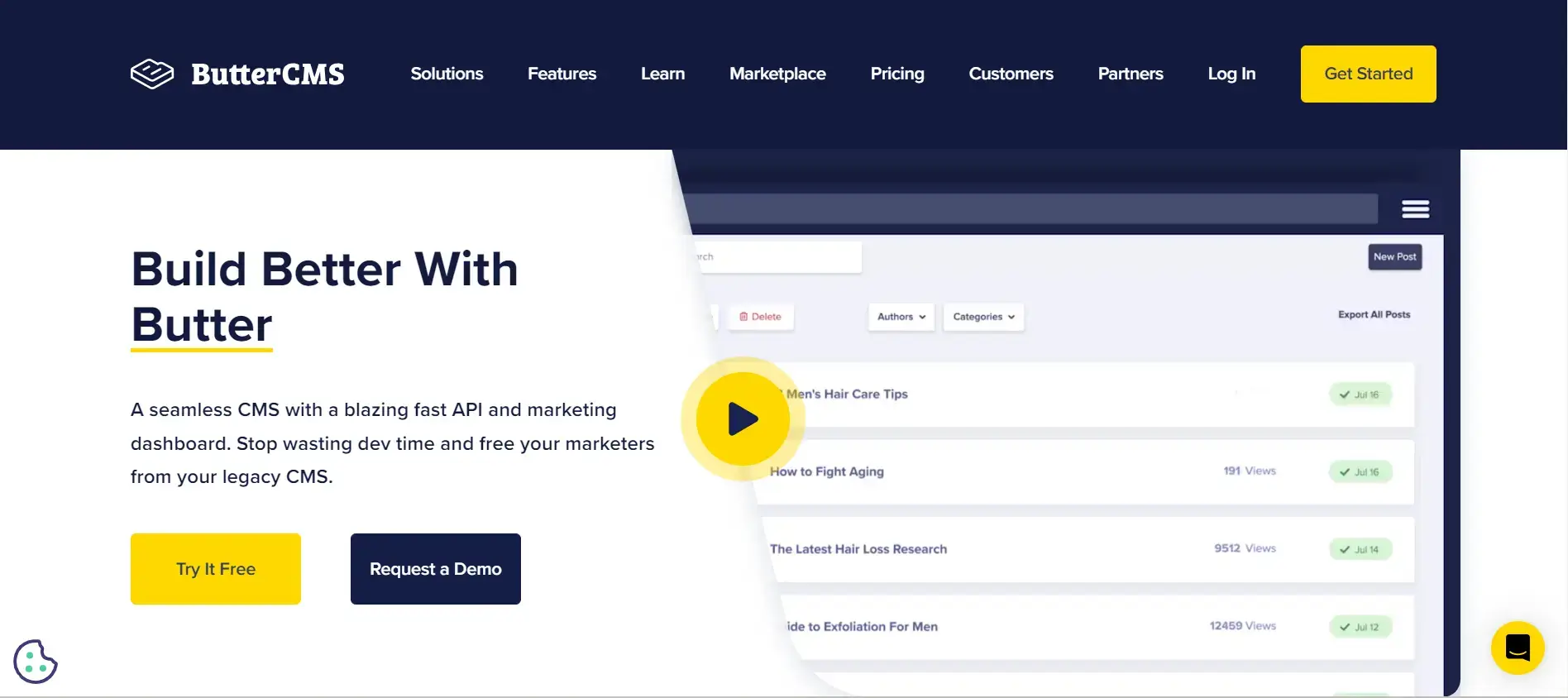Click the Build Better With Butter headline
Viewport: 1568px width, 698px height.
[x=324, y=296]
